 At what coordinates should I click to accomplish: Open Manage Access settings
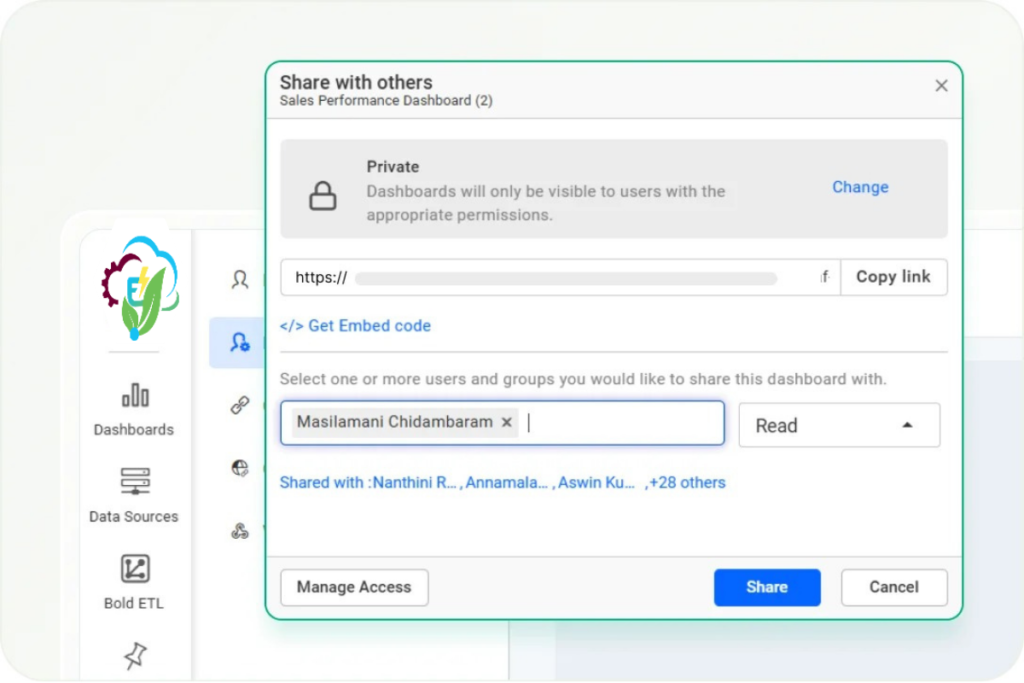(354, 587)
